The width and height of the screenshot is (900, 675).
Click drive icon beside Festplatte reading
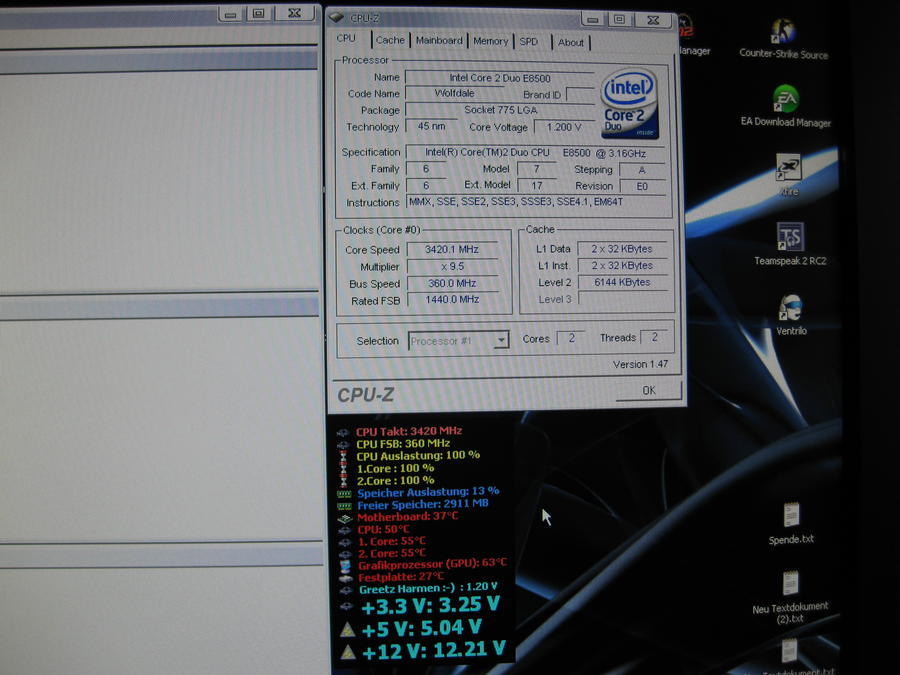point(346,578)
